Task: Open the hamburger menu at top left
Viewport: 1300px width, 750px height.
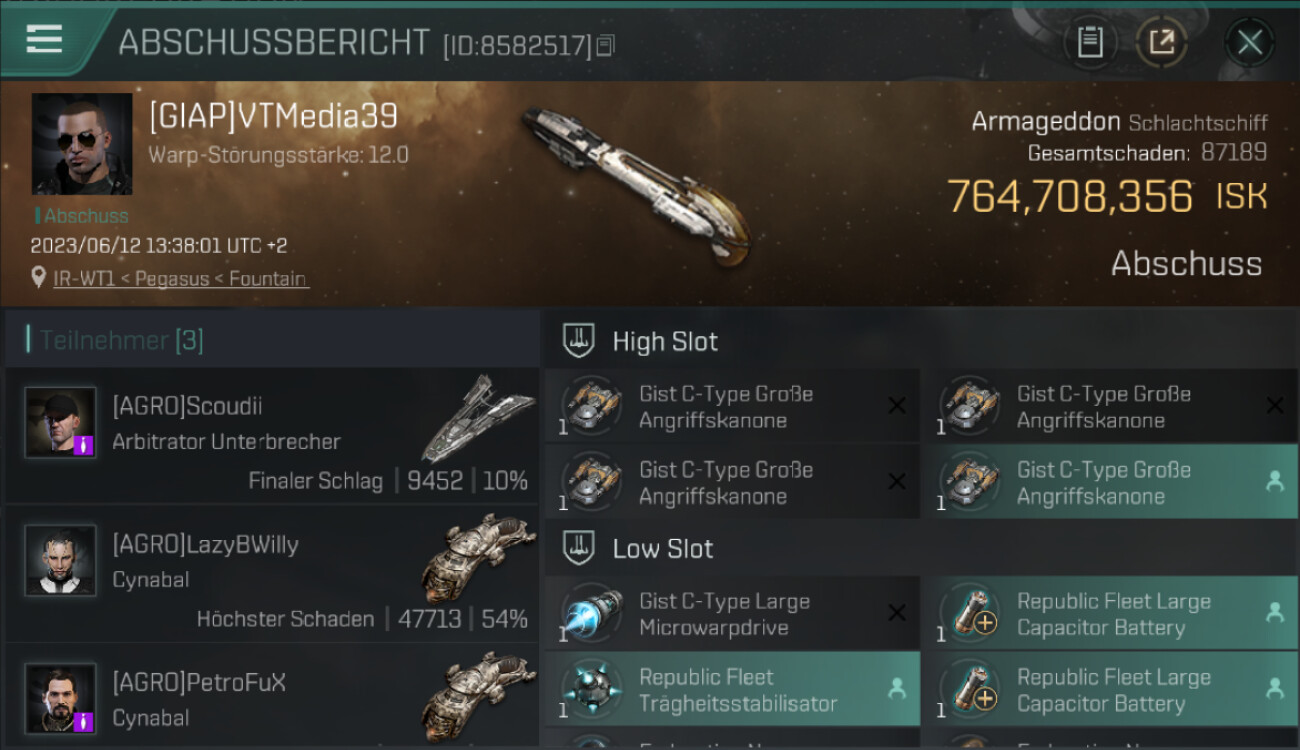Action: pos(44,40)
